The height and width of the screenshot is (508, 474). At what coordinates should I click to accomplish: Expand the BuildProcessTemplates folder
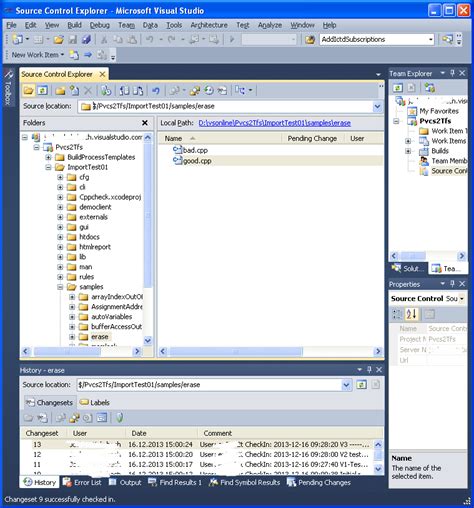pos(48,157)
